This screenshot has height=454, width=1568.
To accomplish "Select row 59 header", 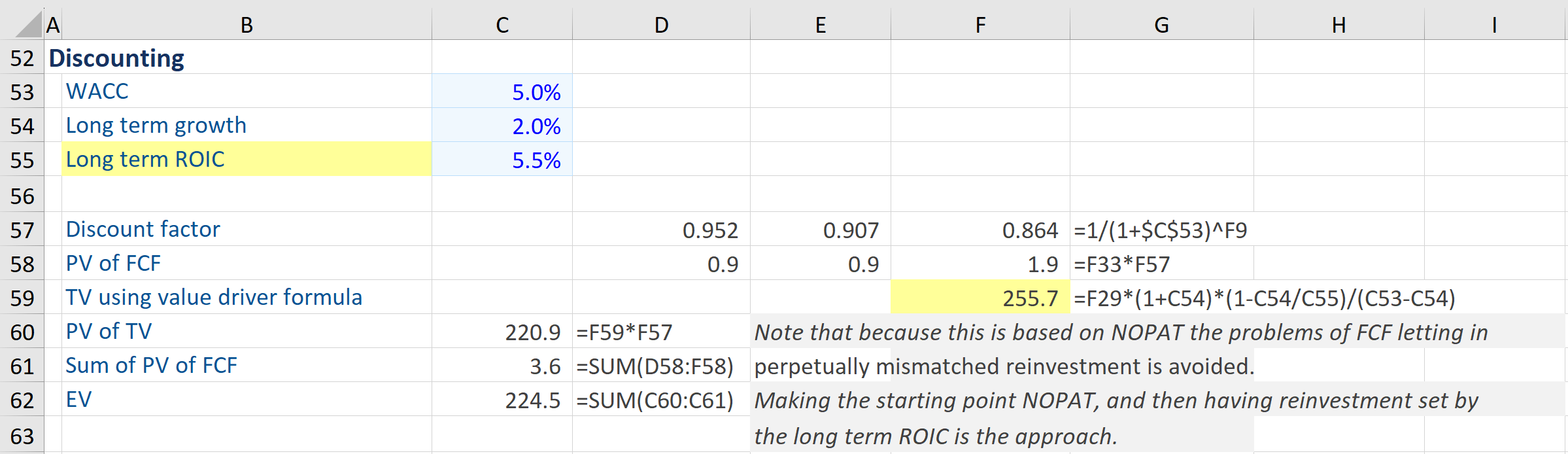I will 22,297.
